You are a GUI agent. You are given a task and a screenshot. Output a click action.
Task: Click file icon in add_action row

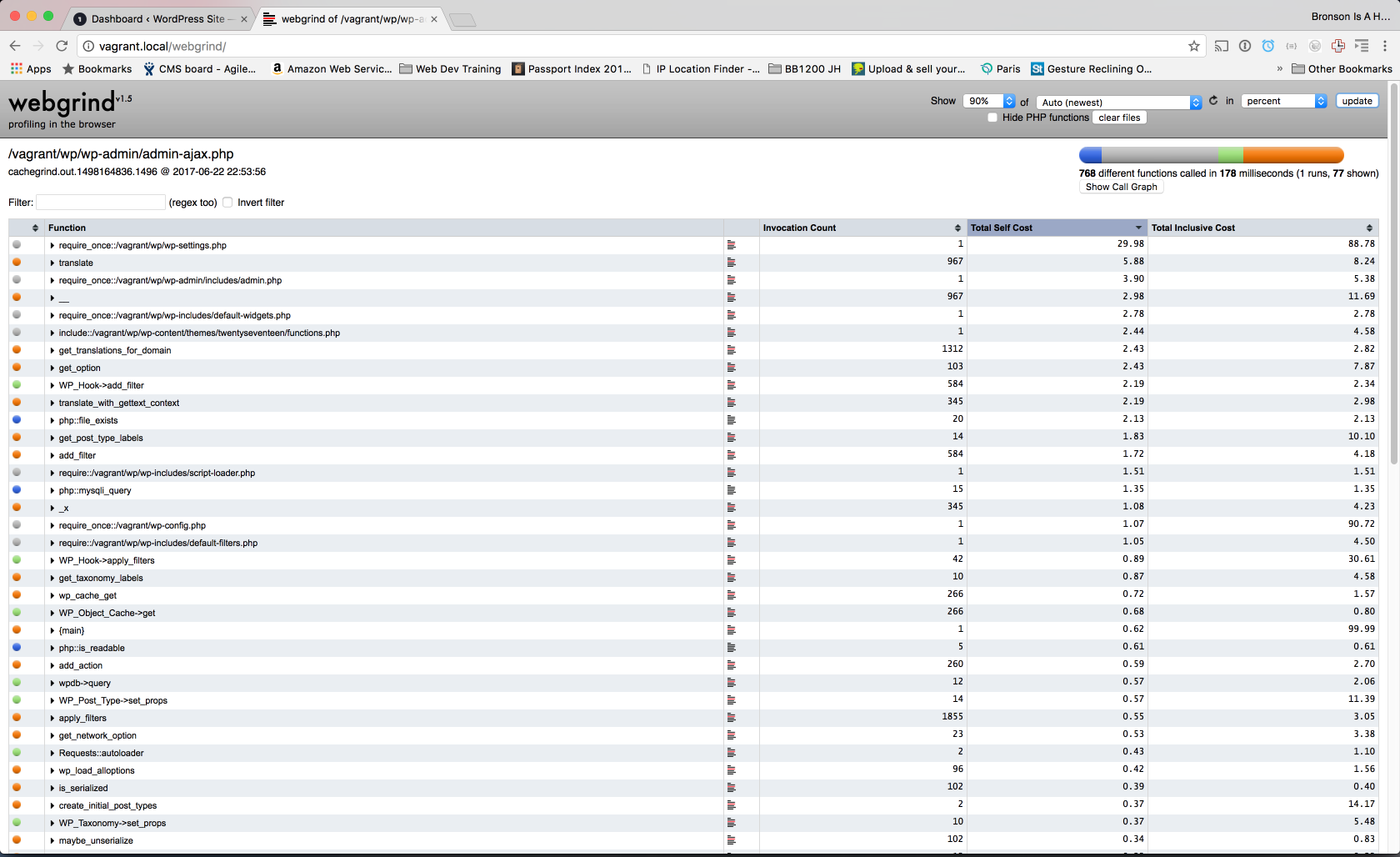click(x=732, y=665)
